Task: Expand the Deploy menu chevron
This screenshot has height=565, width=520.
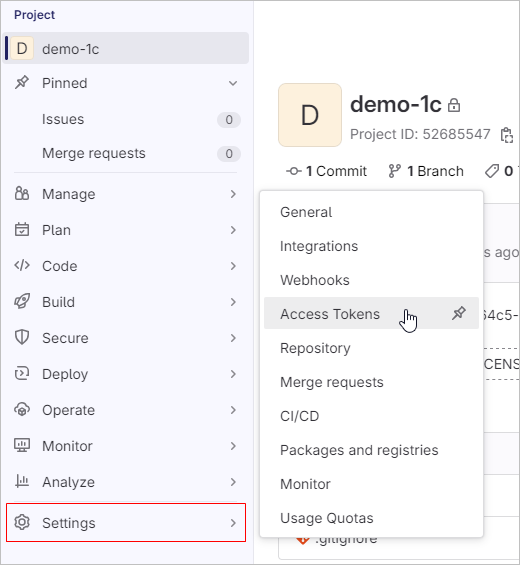Action: 233,374
